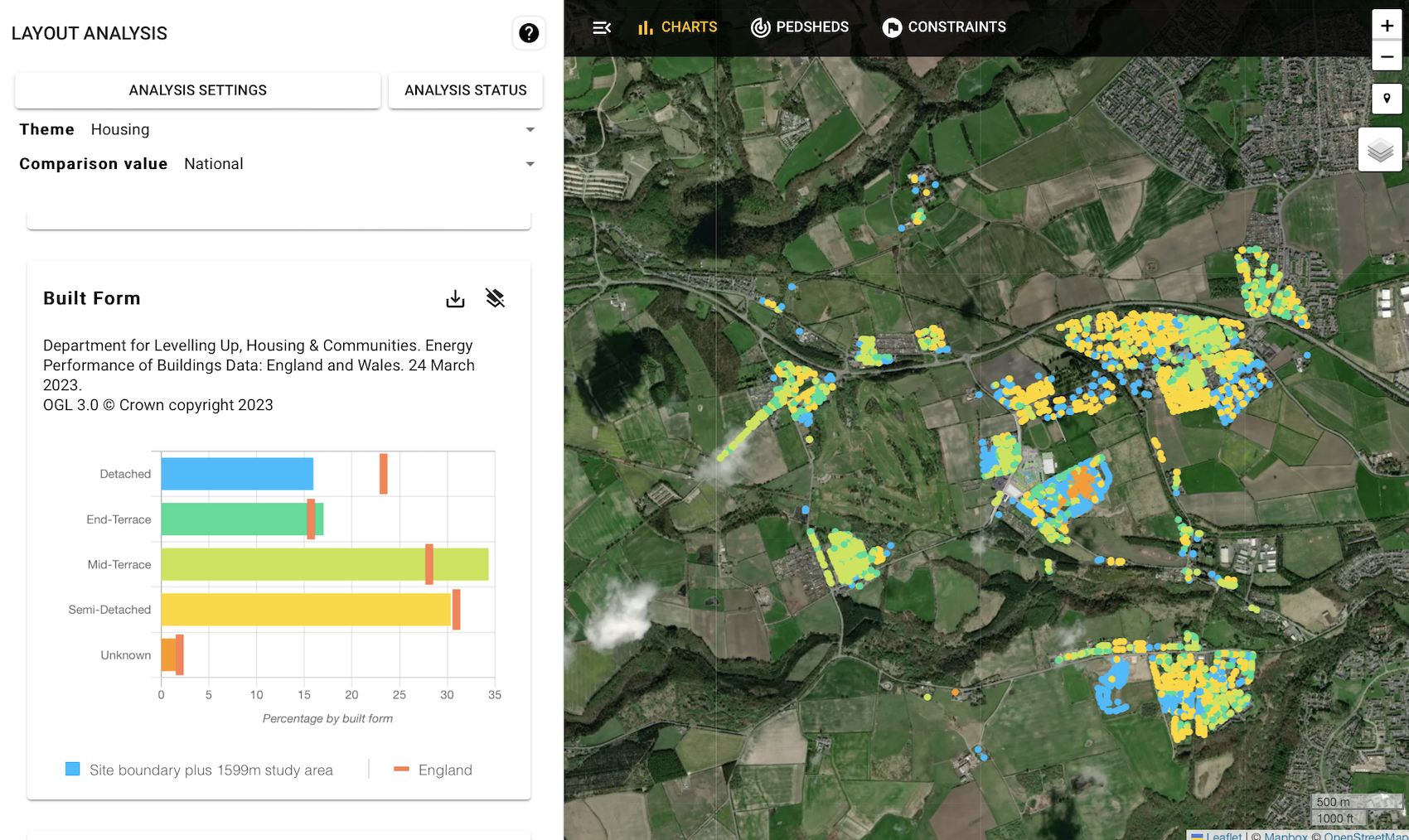1409x840 pixels.
Task: Open the Pedsheds tab
Action: click(800, 27)
